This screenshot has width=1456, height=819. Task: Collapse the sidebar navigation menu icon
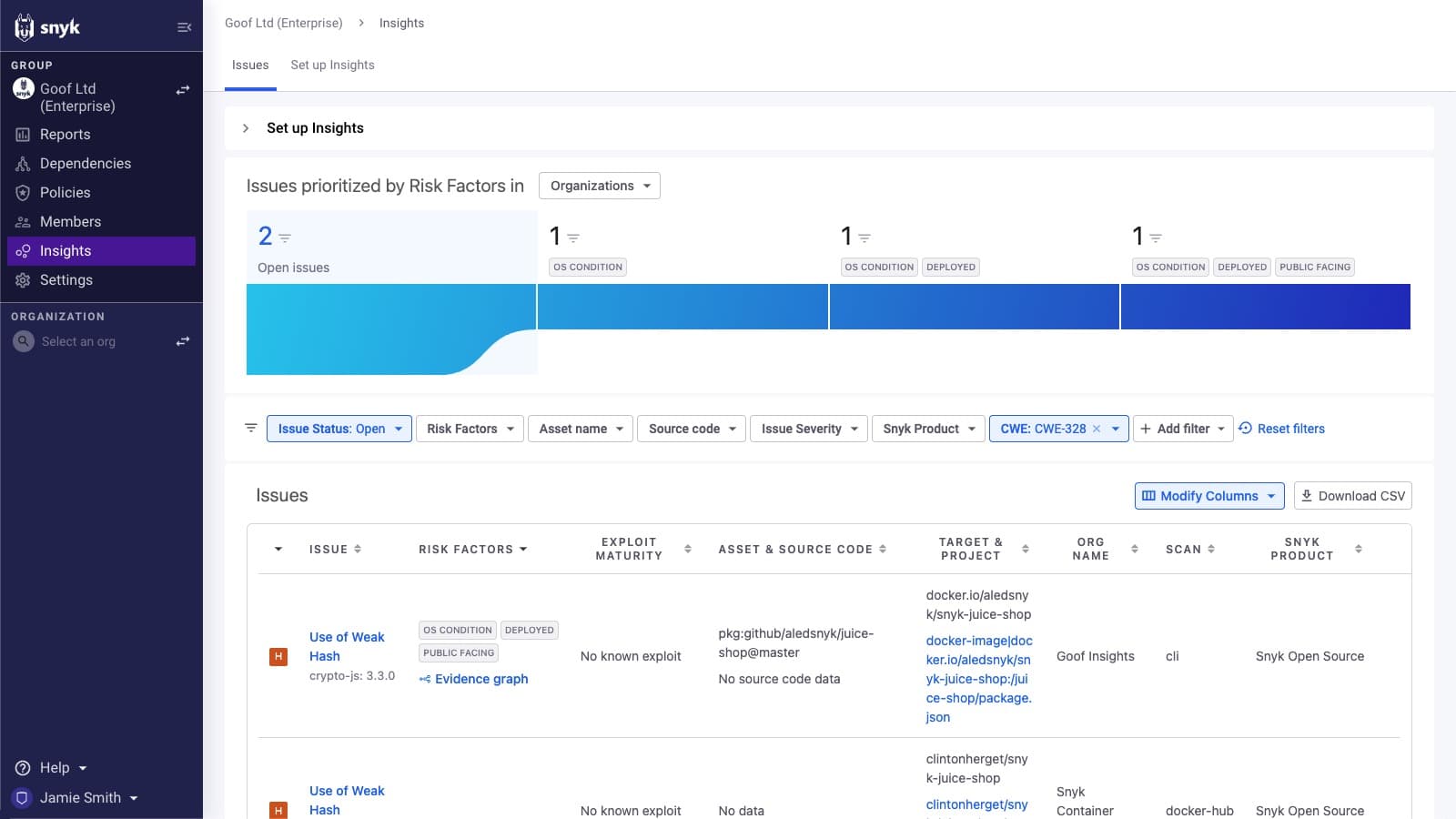(184, 27)
